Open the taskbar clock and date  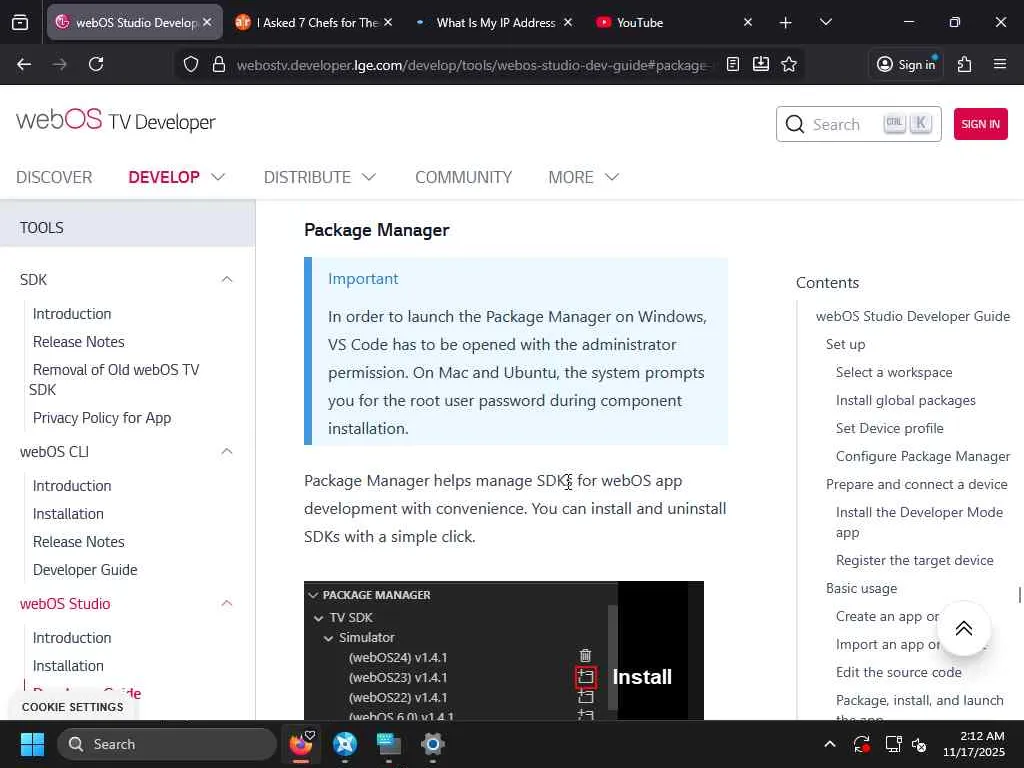(974, 744)
